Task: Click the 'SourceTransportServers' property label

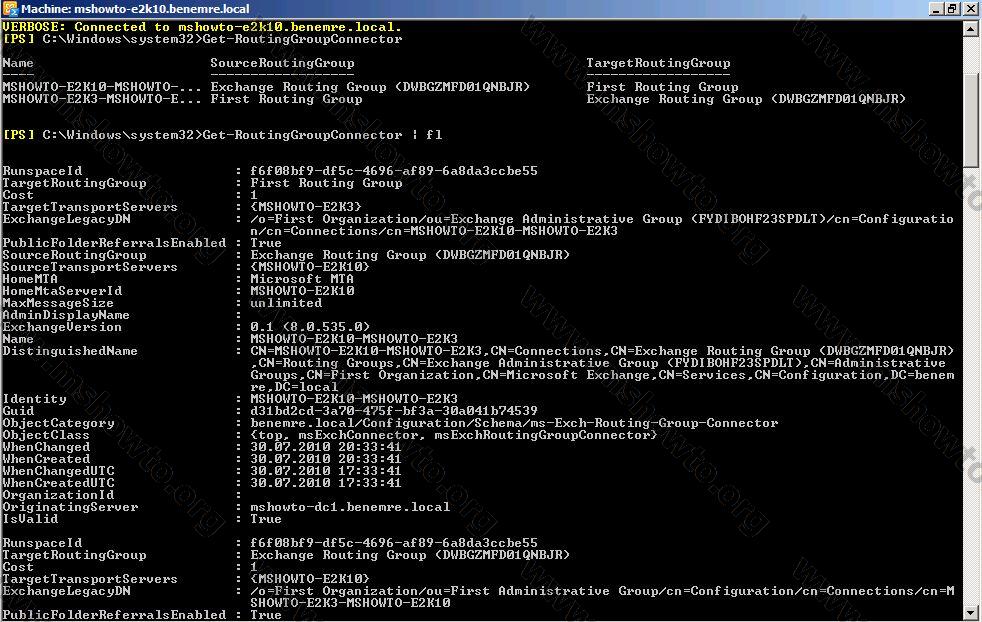Action: point(90,267)
